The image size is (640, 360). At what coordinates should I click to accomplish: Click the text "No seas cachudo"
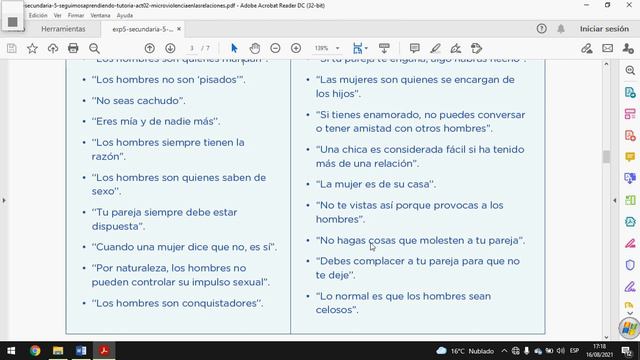(139, 100)
